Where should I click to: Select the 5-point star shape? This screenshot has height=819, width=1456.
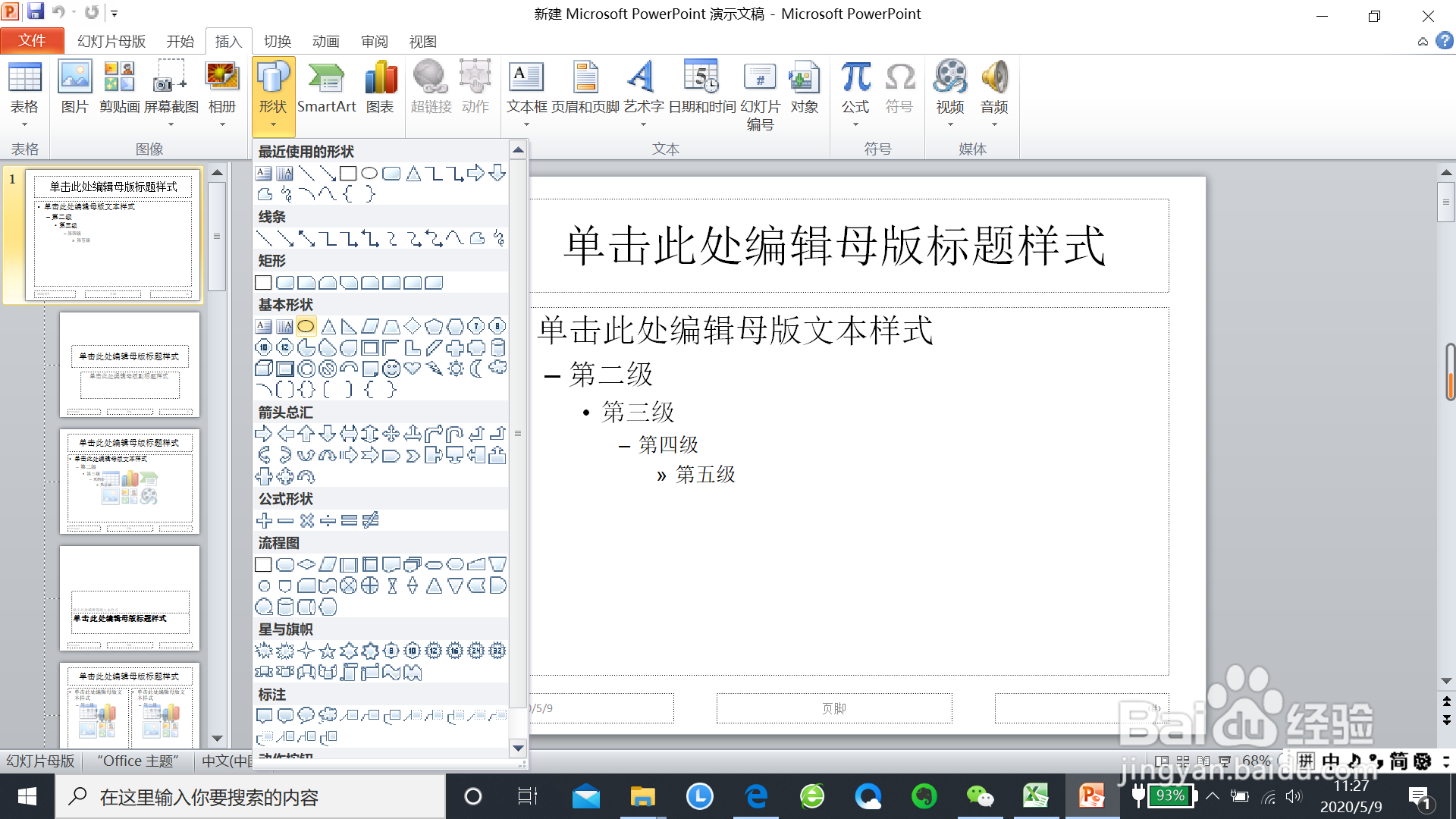(328, 651)
